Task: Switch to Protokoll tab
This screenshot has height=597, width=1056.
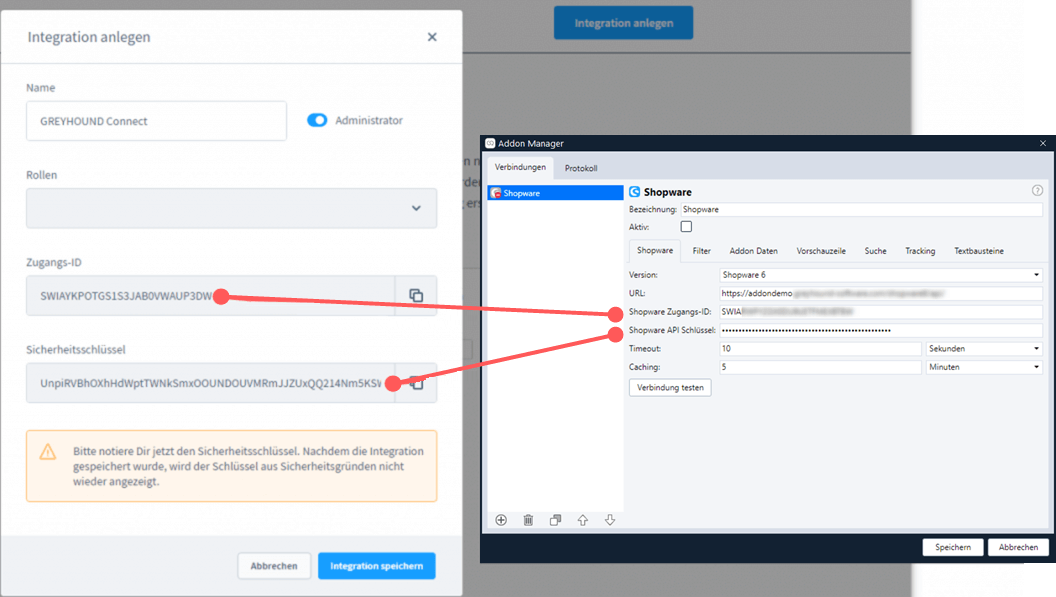Action: click(x=581, y=168)
